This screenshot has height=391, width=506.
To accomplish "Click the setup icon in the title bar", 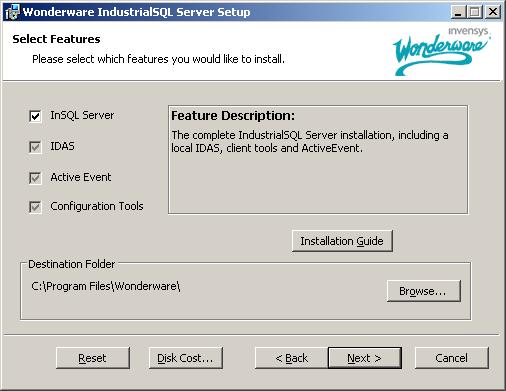I will point(12,12).
